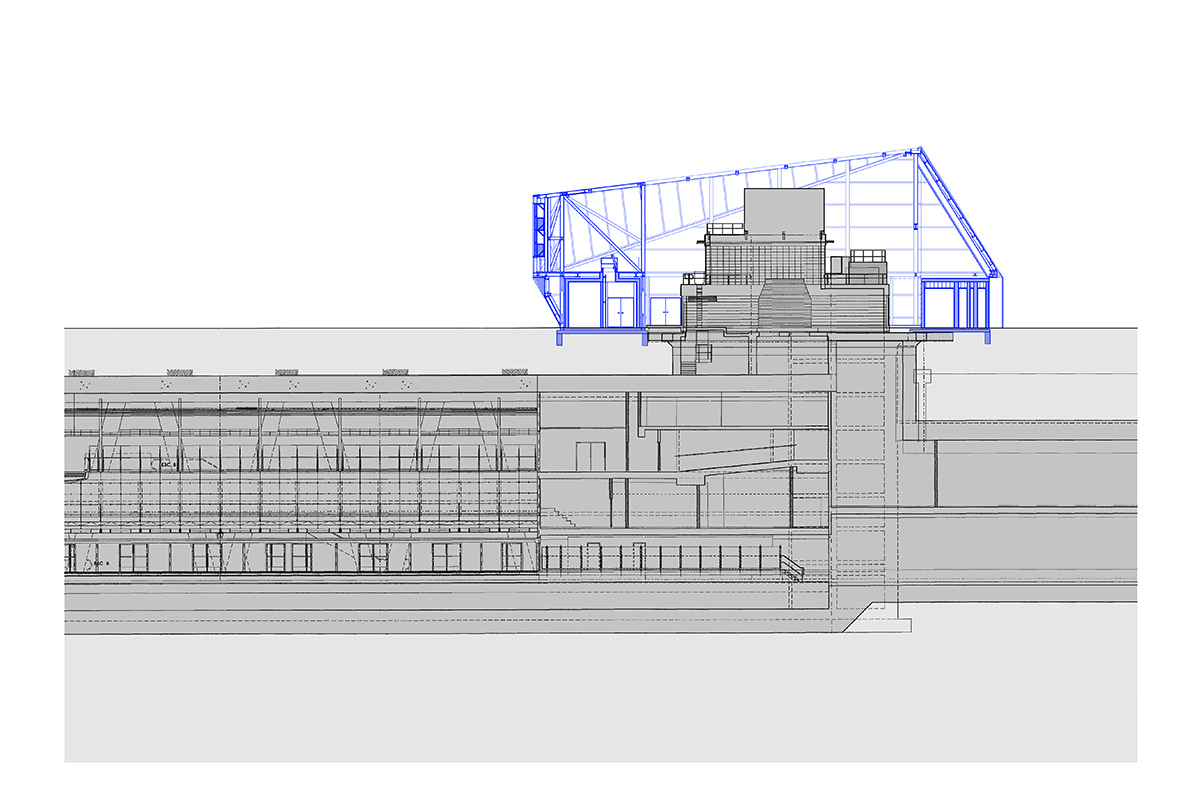
Task: Click the small square box right of shaft
Action: (922, 377)
